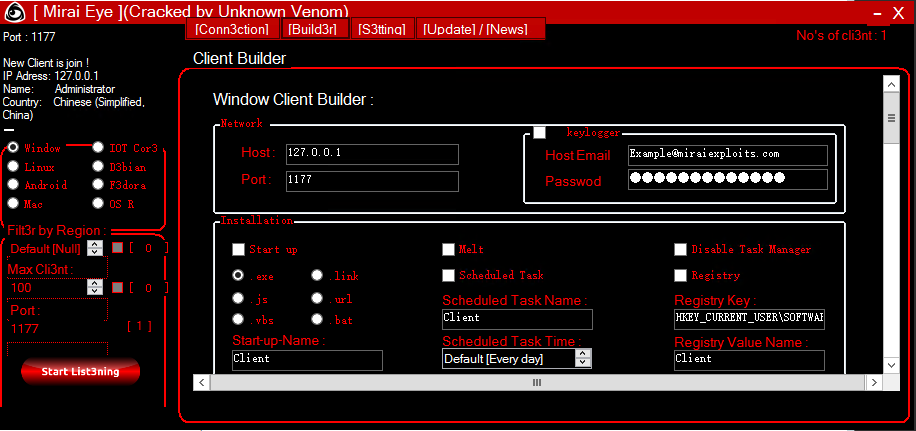Choose the Android platform option
Screen dimensions: 916x431
point(13,185)
